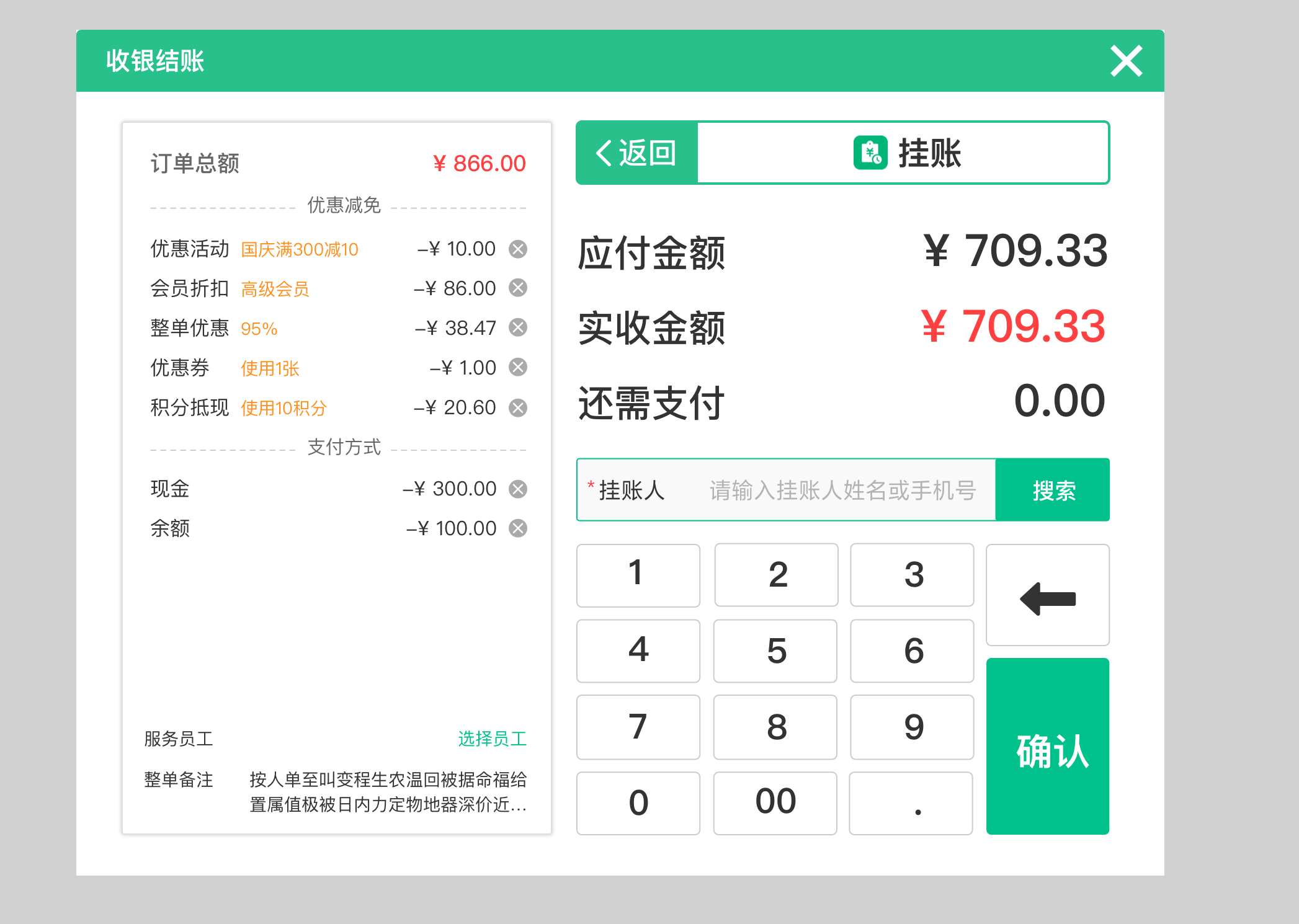
Task: Remove the 国庆满300减10 promotion discount
Action: pos(519,249)
